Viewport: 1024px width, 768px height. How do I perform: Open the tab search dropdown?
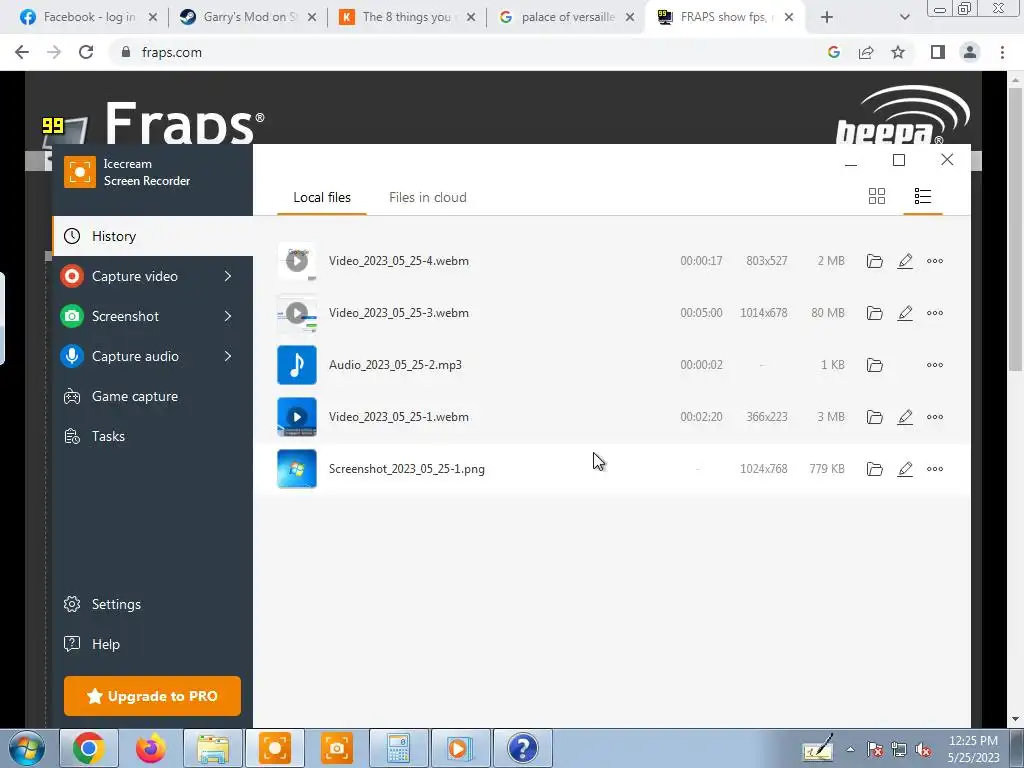tap(904, 18)
